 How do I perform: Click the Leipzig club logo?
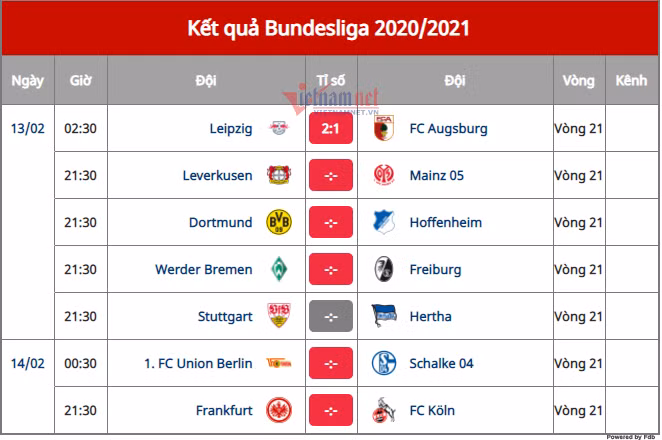[279, 129]
